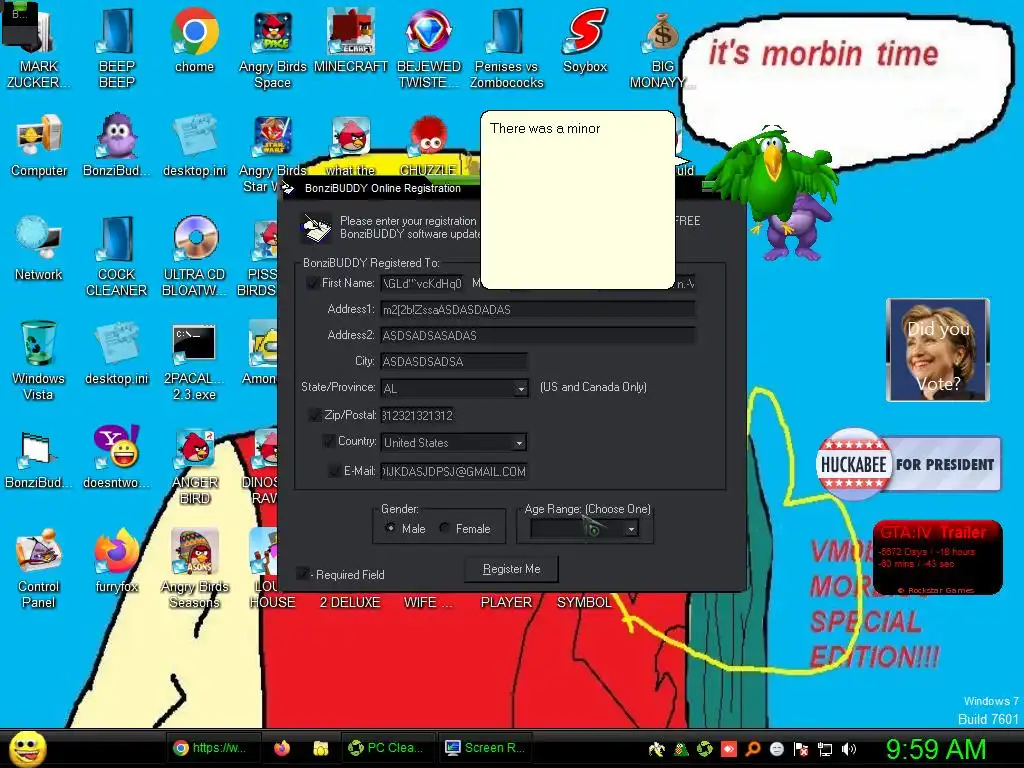Open the folder icon in the taskbar
The image size is (1024, 768).
tap(321, 748)
